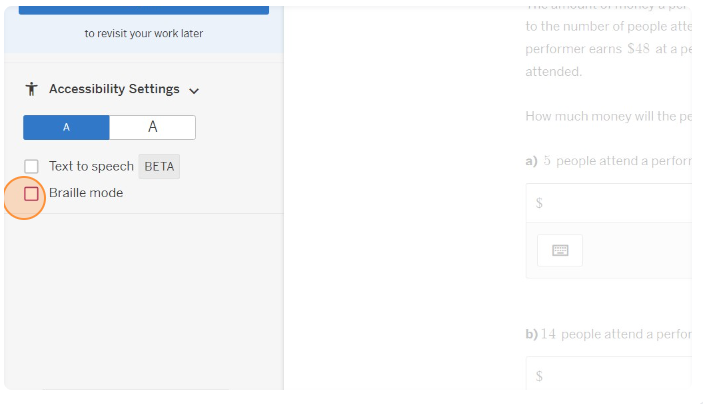Select the small font size A

(x=66, y=127)
